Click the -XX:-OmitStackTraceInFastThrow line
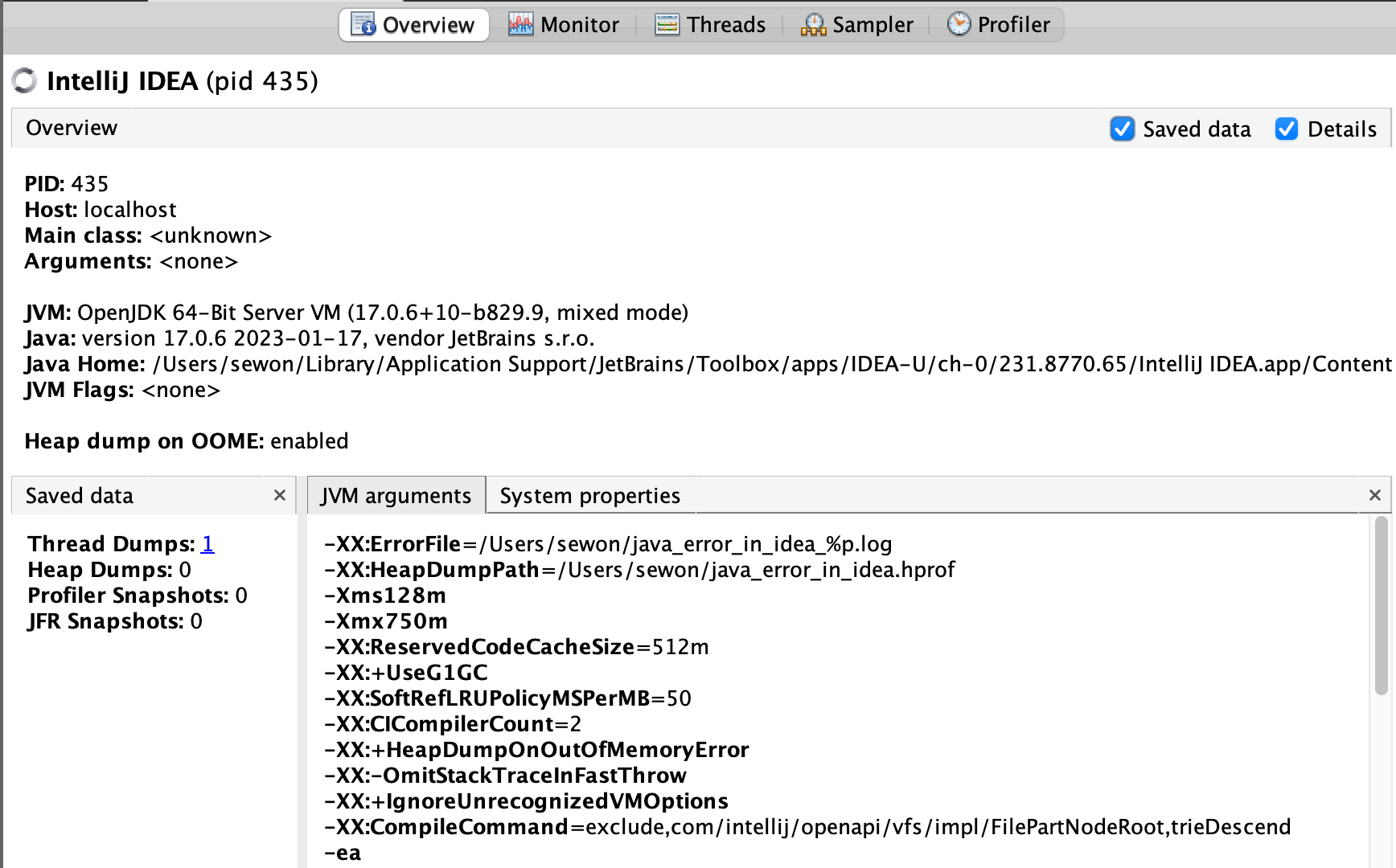1396x868 pixels. coord(505,776)
